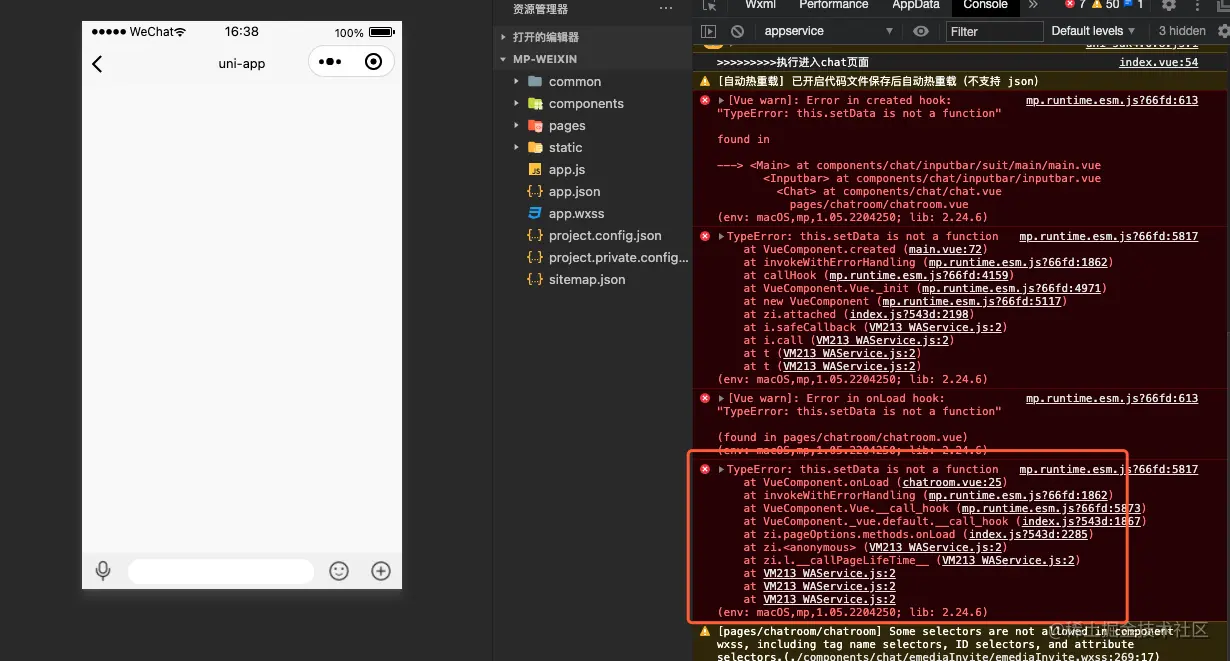Open the index.js?543d:2285 link

click(1029, 534)
